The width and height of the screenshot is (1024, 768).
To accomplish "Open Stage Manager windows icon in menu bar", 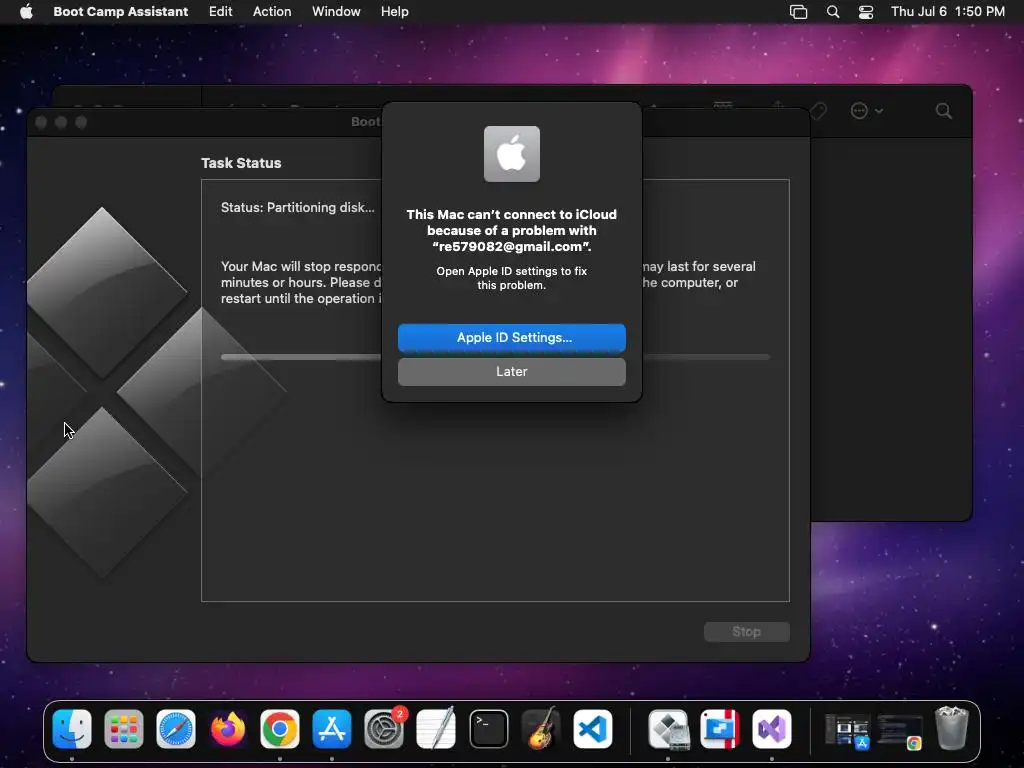I will coord(799,12).
